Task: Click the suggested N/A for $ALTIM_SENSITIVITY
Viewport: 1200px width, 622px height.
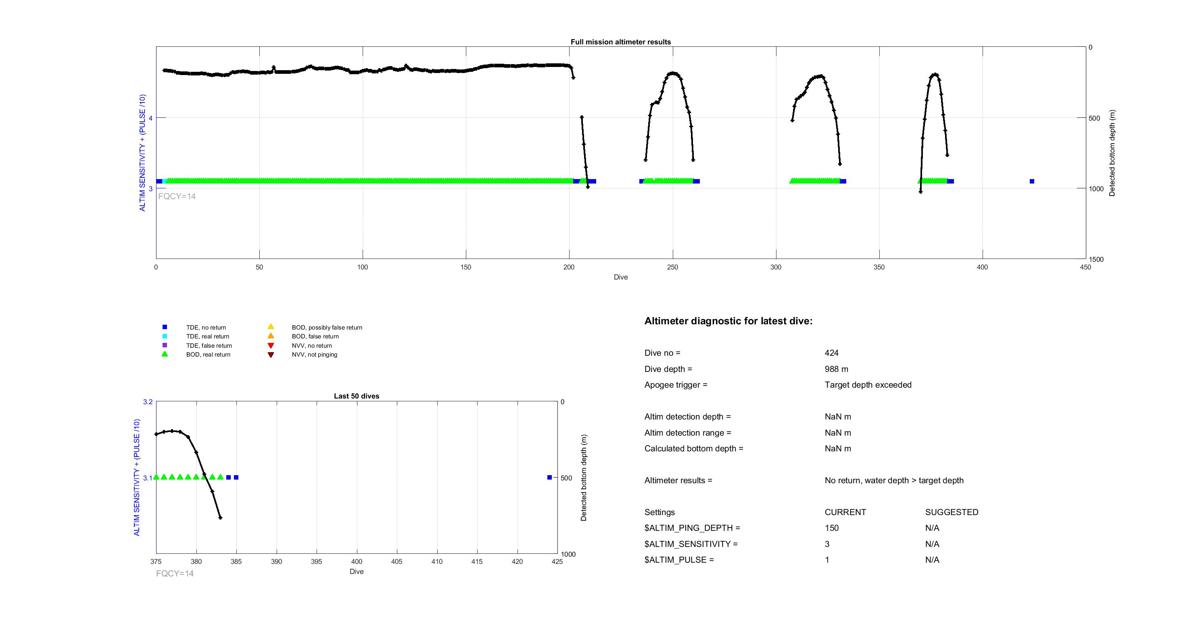Action: pos(932,544)
